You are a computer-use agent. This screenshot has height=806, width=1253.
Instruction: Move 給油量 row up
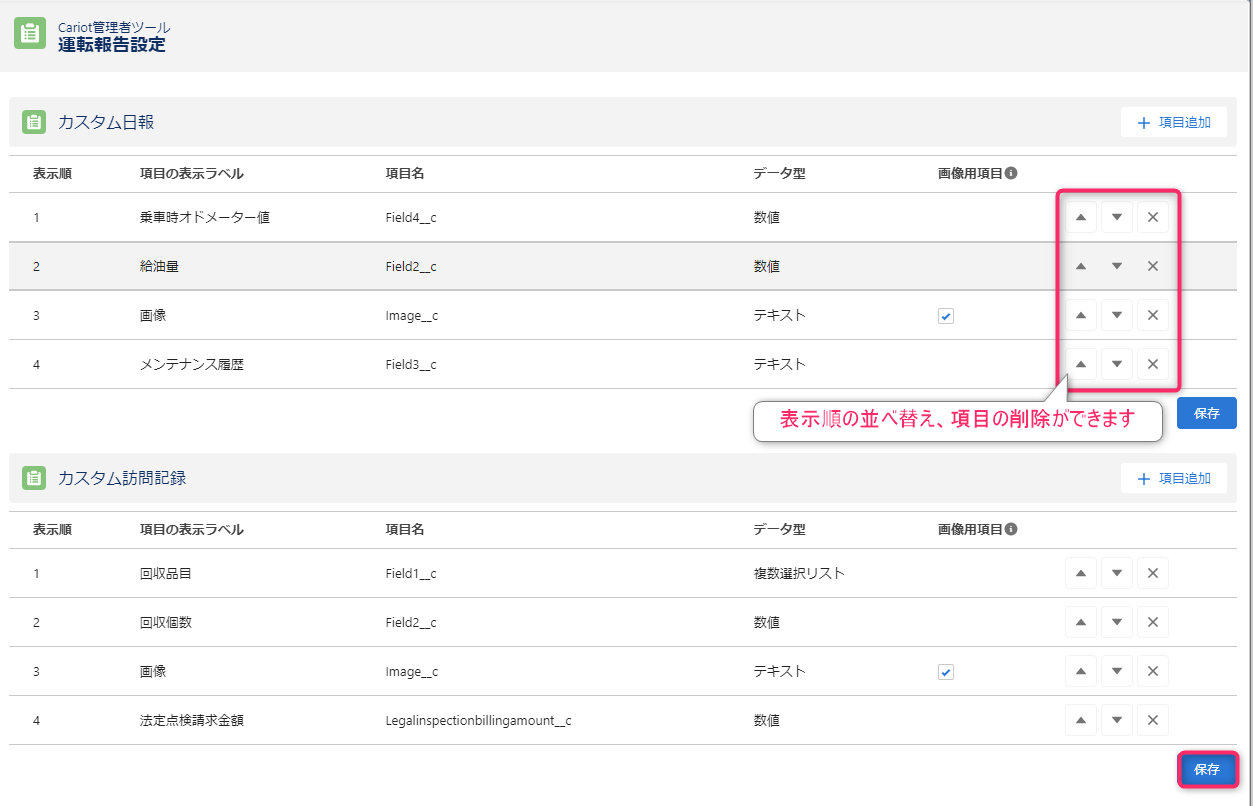1080,266
